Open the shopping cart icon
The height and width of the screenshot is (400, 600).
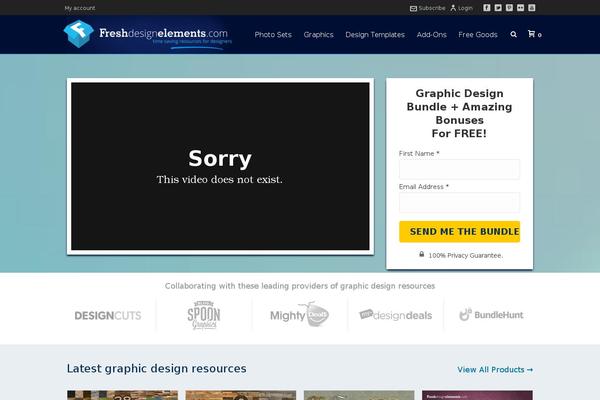pyautogui.click(x=534, y=34)
